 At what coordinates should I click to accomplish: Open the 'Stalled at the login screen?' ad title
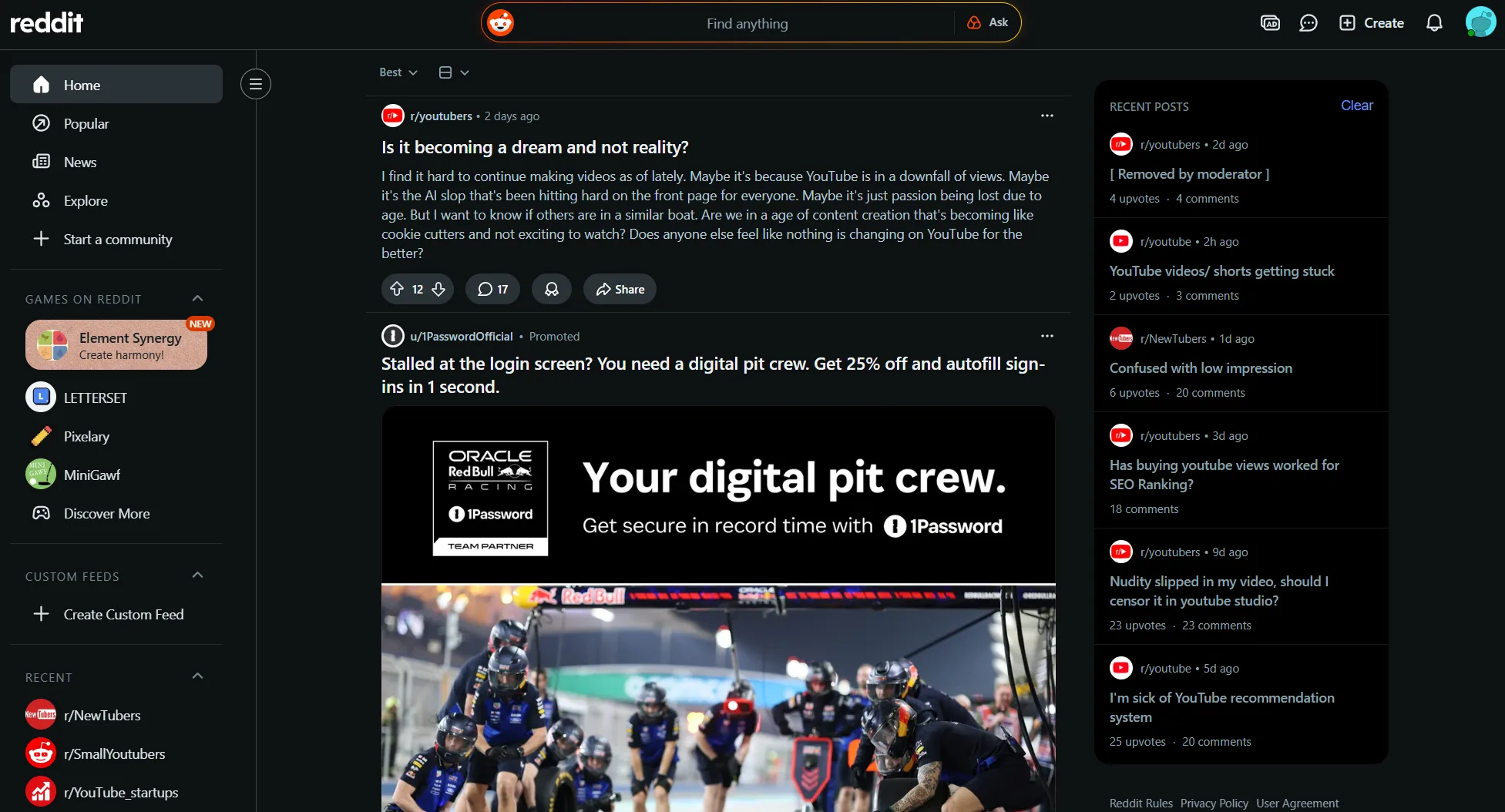pos(713,375)
